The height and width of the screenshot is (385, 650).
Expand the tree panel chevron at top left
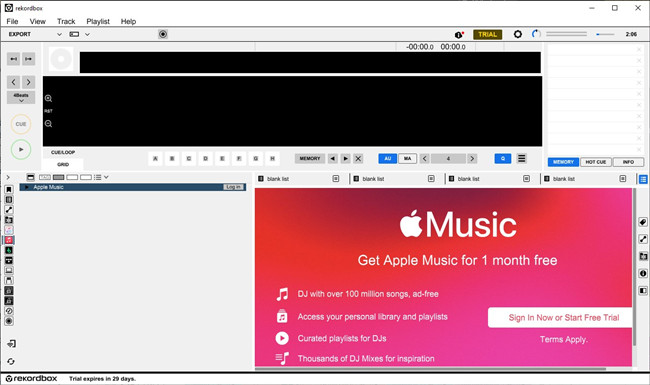pyautogui.click(x=7, y=177)
